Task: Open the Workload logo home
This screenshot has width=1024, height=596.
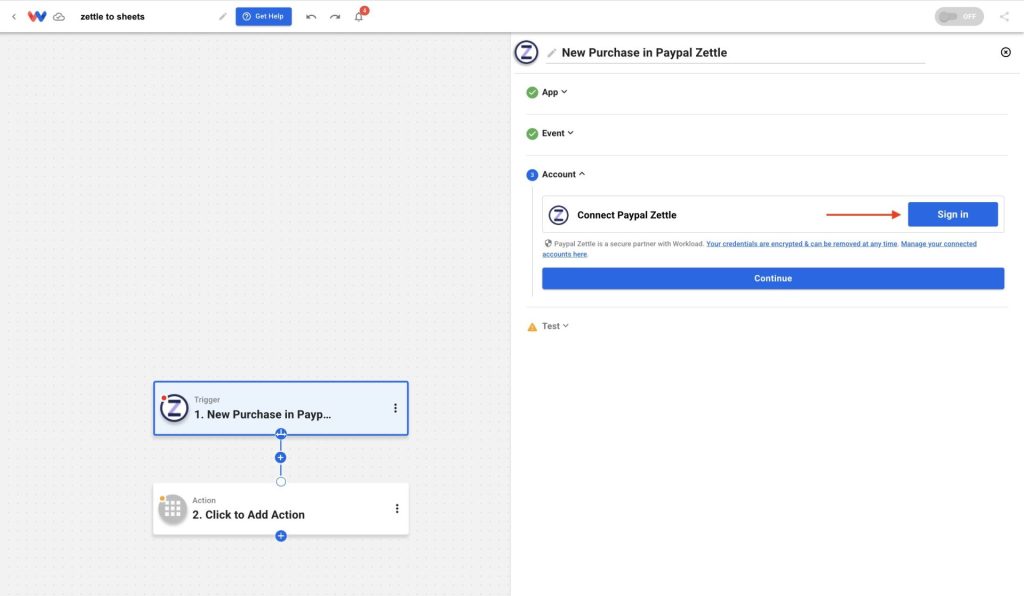Action: click(x=37, y=16)
